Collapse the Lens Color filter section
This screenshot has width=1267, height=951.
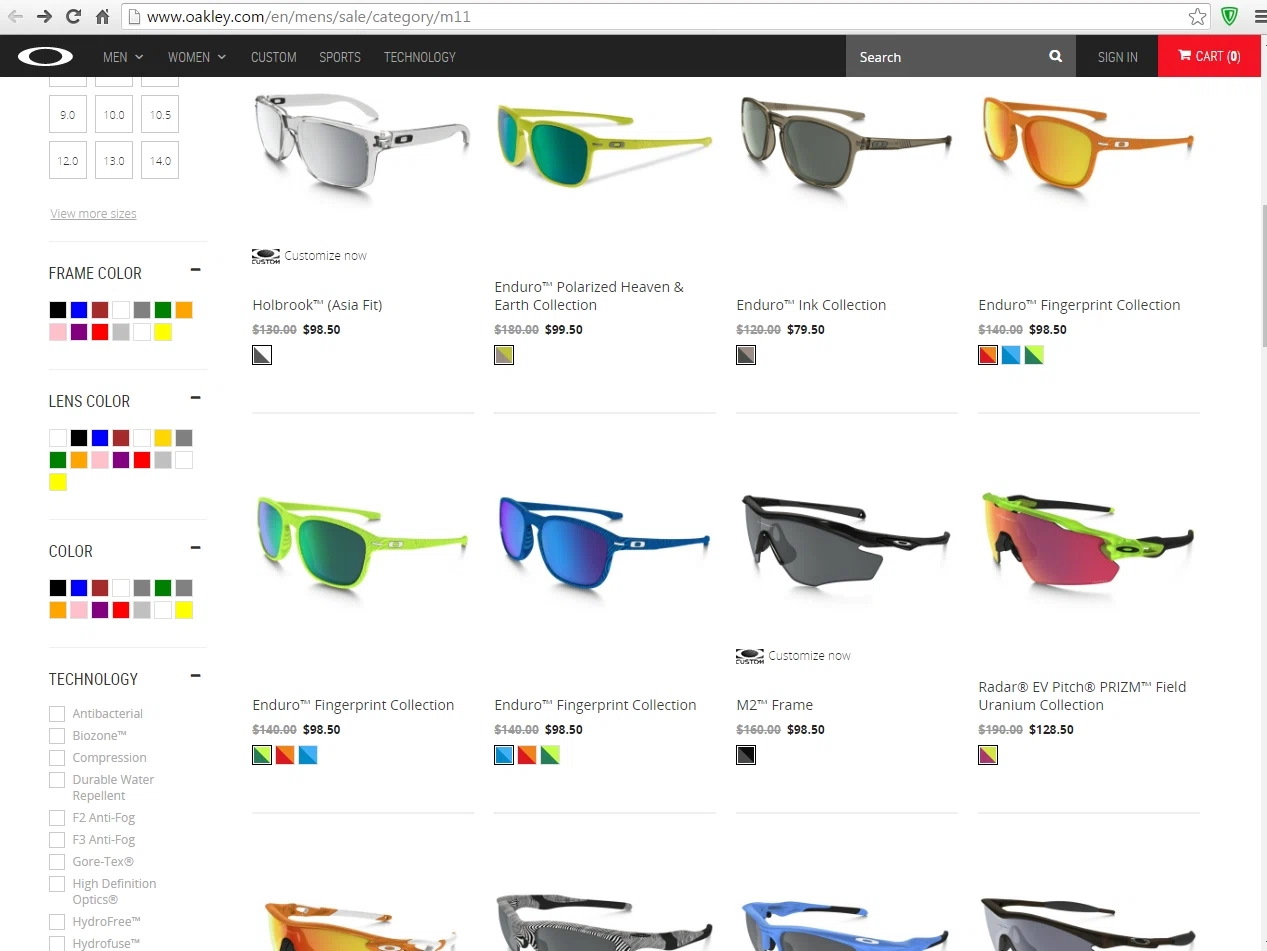click(x=196, y=398)
